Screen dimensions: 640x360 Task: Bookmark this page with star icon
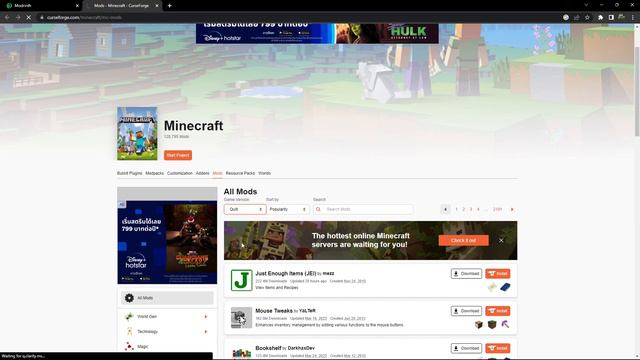click(587, 18)
